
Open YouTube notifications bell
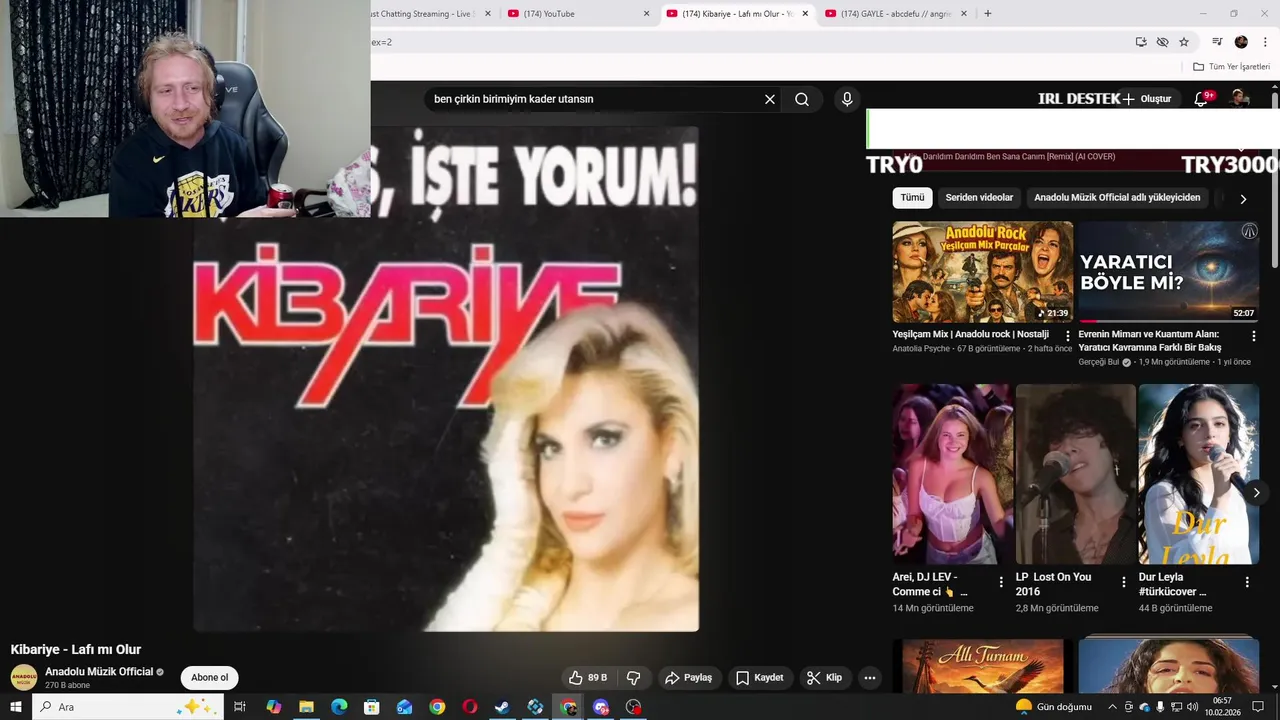[1203, 98]
